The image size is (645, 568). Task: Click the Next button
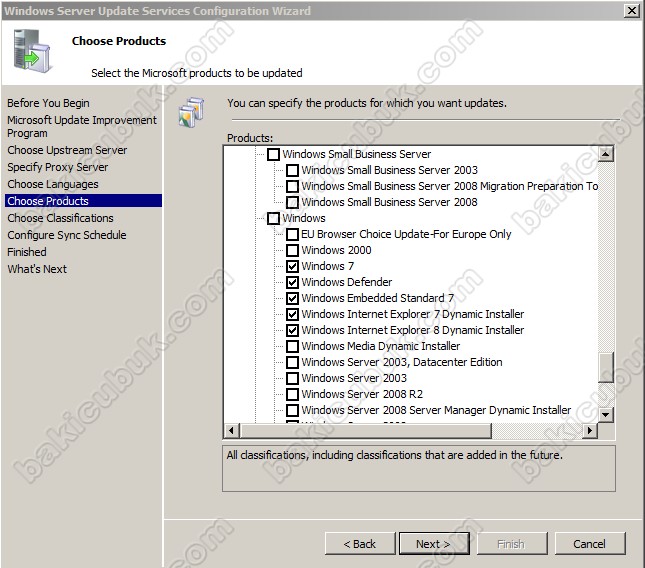(x=434, y=544)
